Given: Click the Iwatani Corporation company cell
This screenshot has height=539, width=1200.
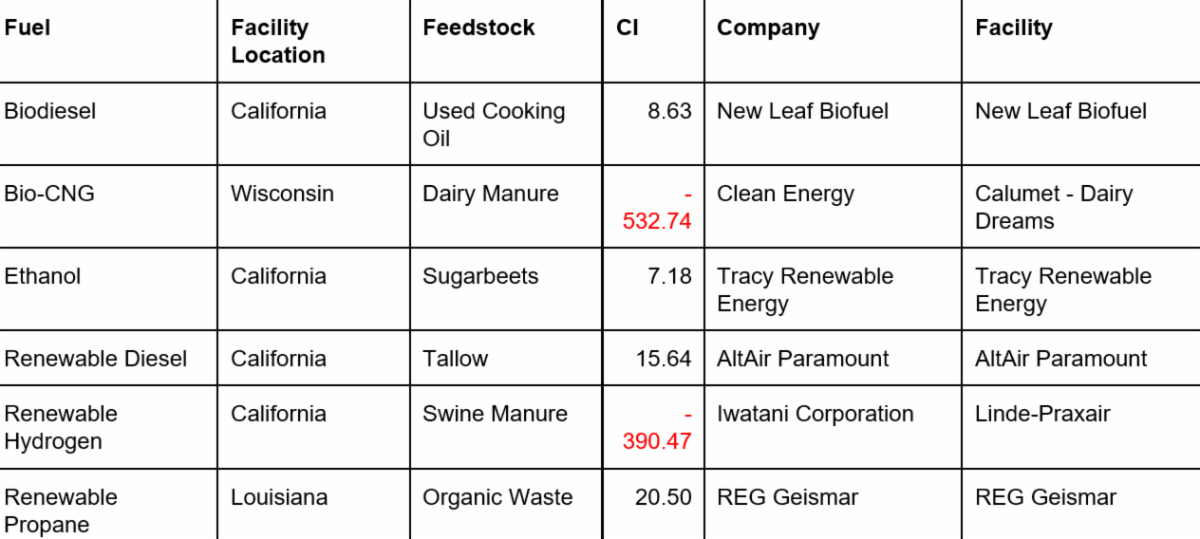Looking at the screenshot, I should point(815,414).
